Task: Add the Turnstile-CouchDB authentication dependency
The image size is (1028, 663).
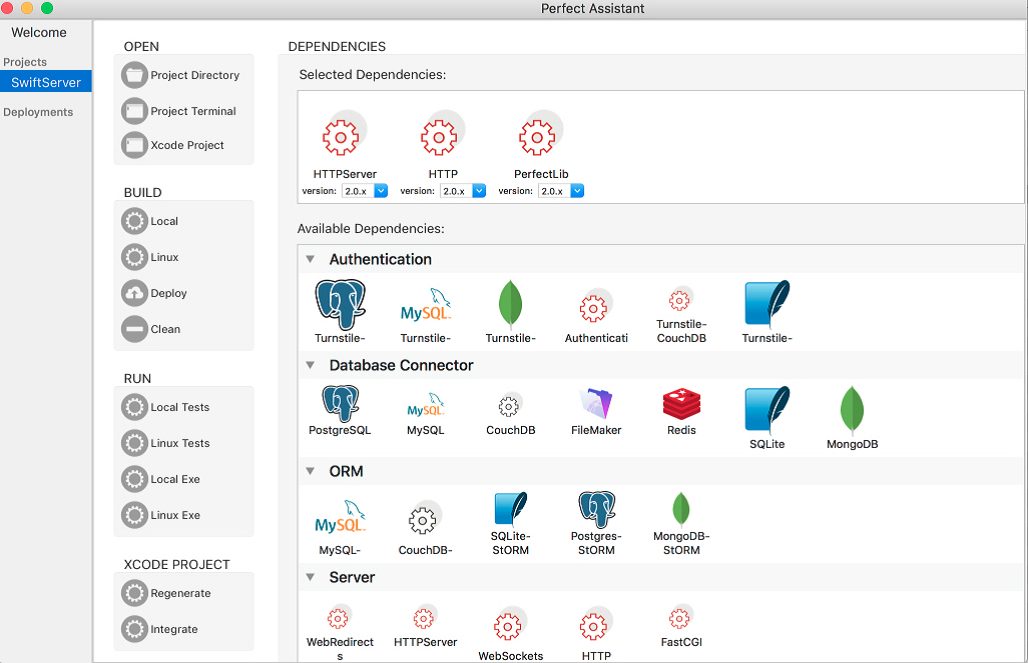Action: click(681, 316)
